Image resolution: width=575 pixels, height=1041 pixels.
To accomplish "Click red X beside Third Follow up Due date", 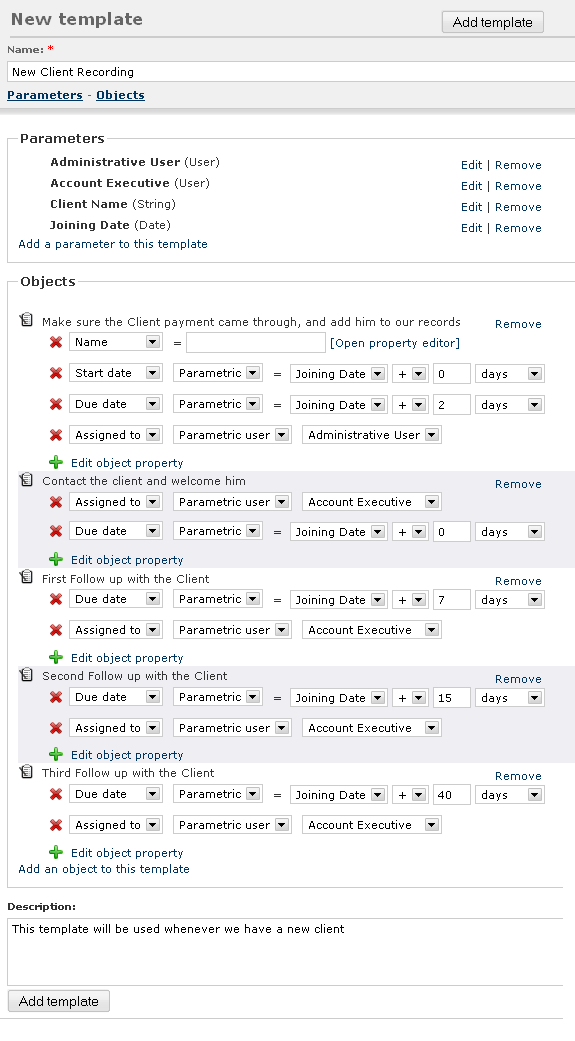I will pyautogui.click(x=56, y=794).
